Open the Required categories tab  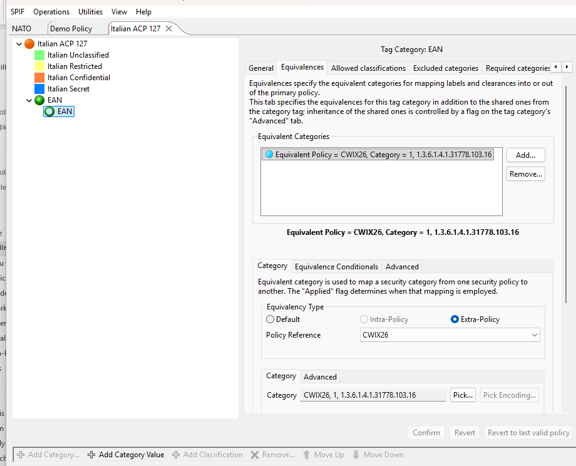pyautogui.click(x=517, y=68)
